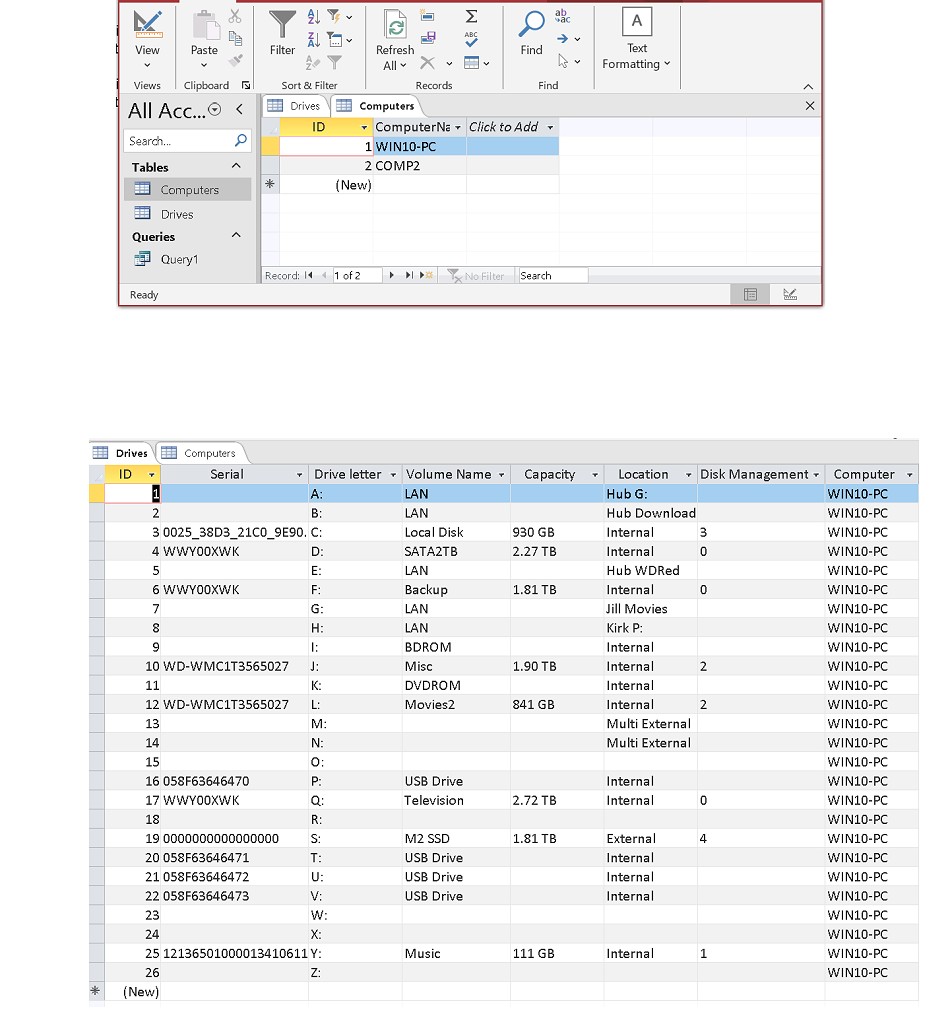Sort ascending with the A-Z icon
The width and height of the screenshot is (950, 1026).
[313, 17]
